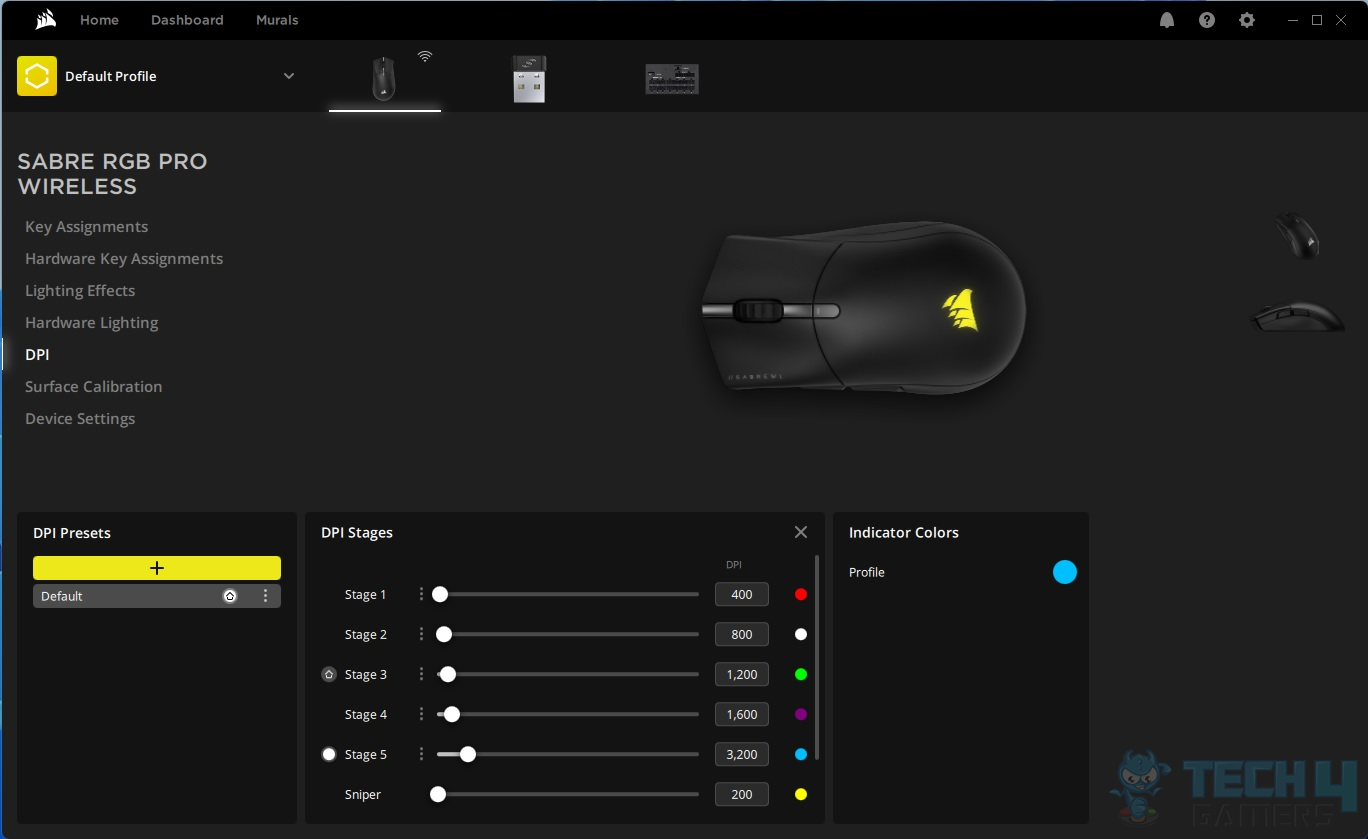Edit the Stage 5 DPI value 3,200
Viewport: 1368px width, 839px height.
(742, 754)
